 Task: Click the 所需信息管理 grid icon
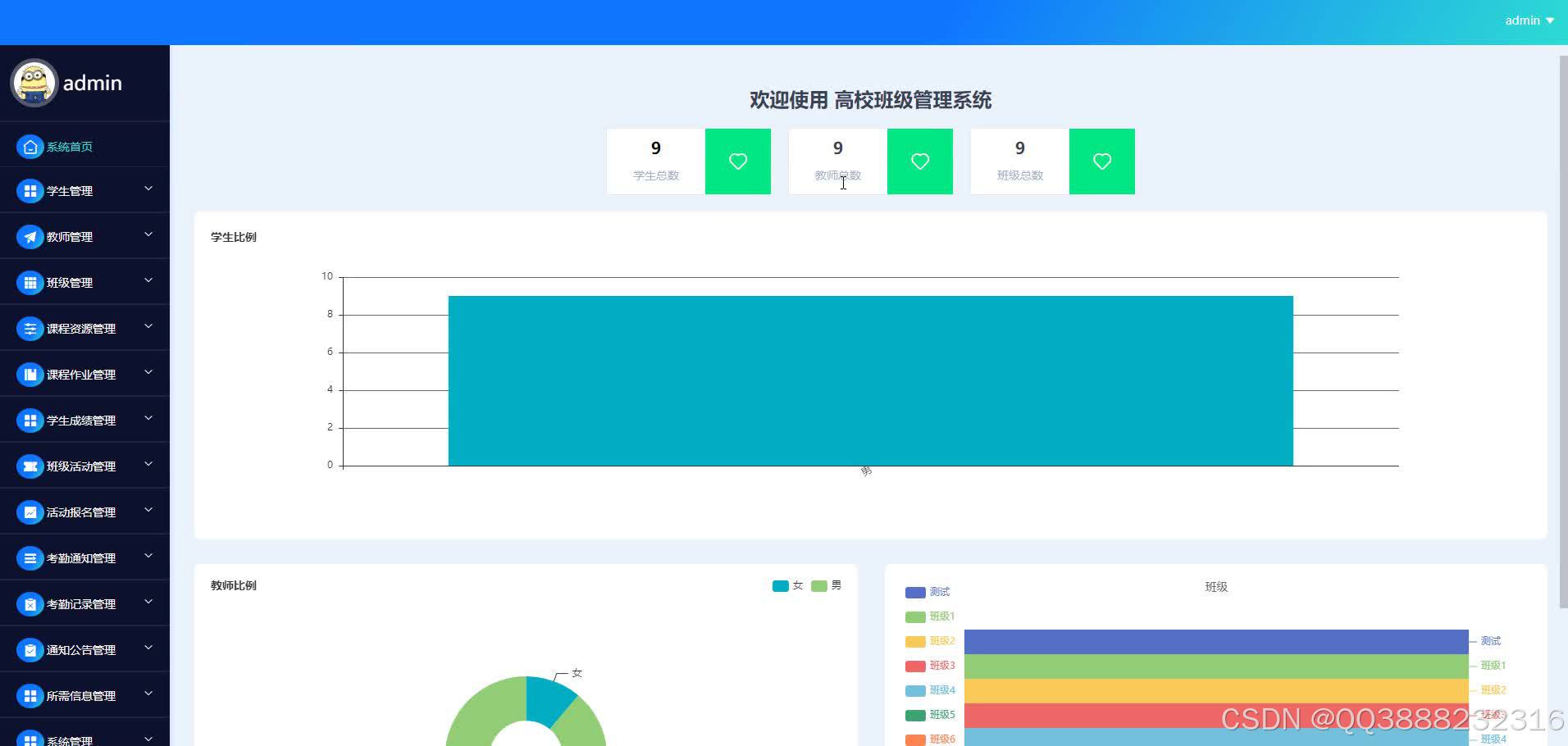click(x=30, y=696)
